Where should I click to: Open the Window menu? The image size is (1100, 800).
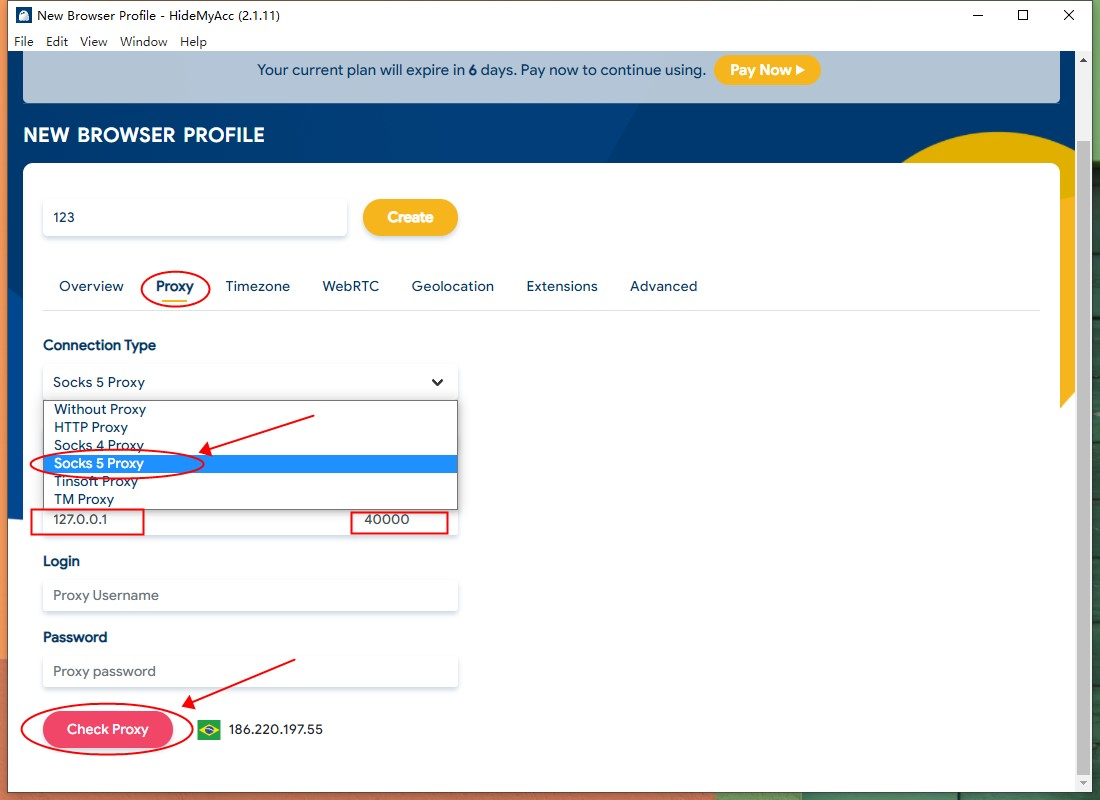point(144,41)
